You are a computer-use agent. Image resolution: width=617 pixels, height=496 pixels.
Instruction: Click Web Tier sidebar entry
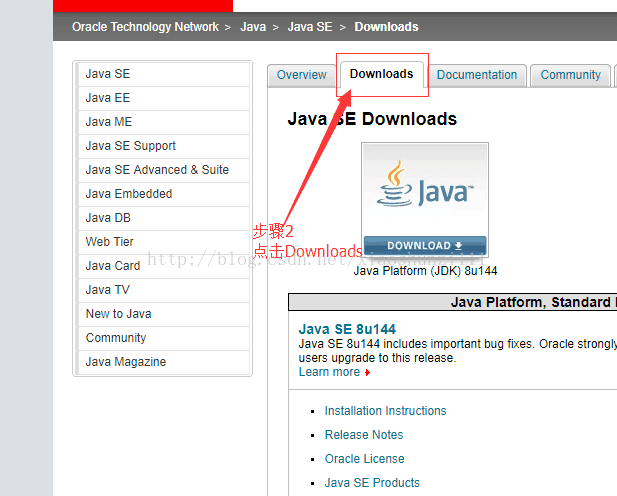(164, 242)
